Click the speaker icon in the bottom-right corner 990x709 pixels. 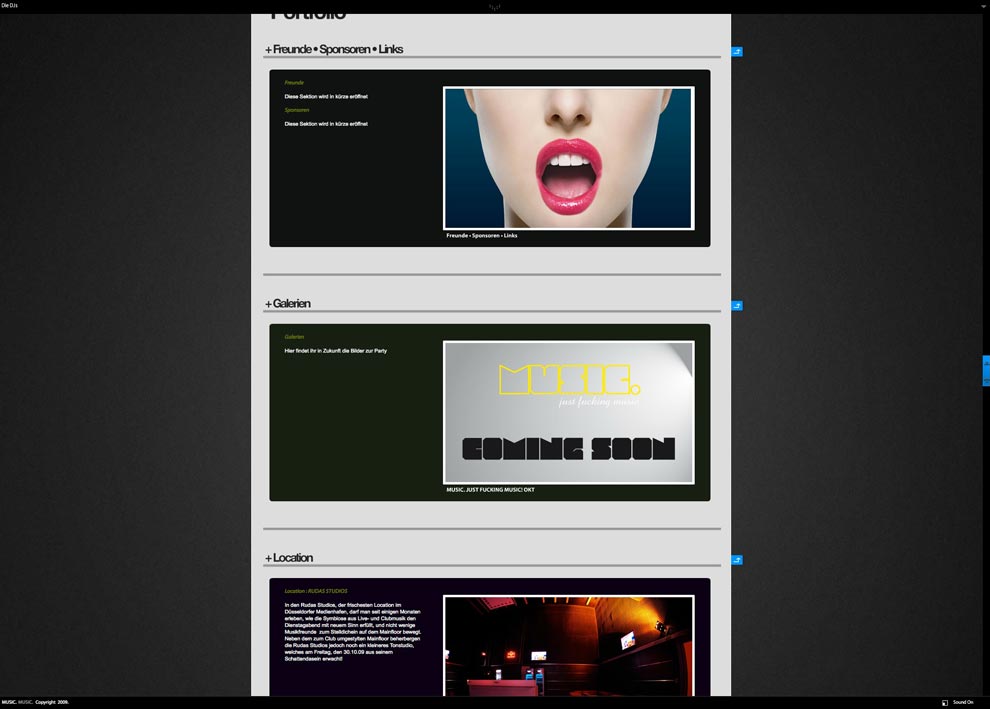(946, 702)
